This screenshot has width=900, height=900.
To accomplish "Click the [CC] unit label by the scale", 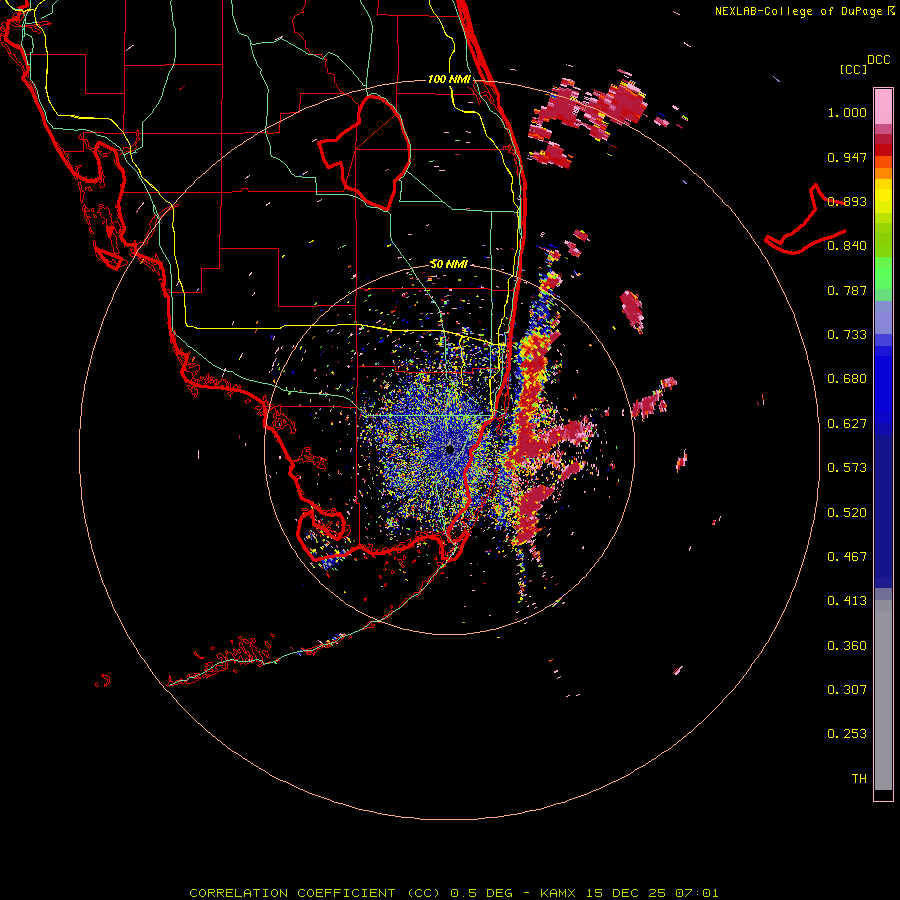I will 853,69.
